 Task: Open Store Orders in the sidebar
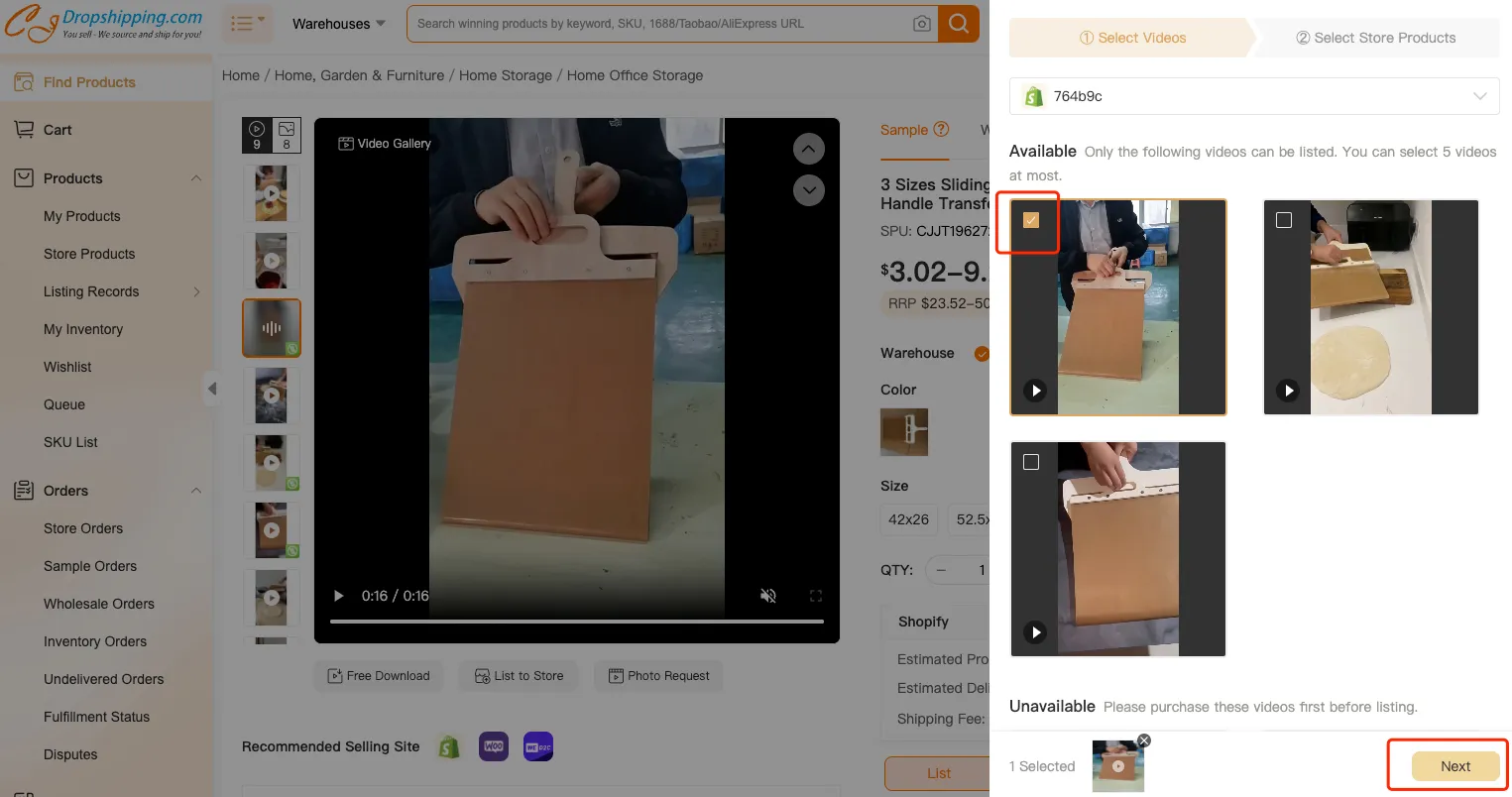coord(83,528)
